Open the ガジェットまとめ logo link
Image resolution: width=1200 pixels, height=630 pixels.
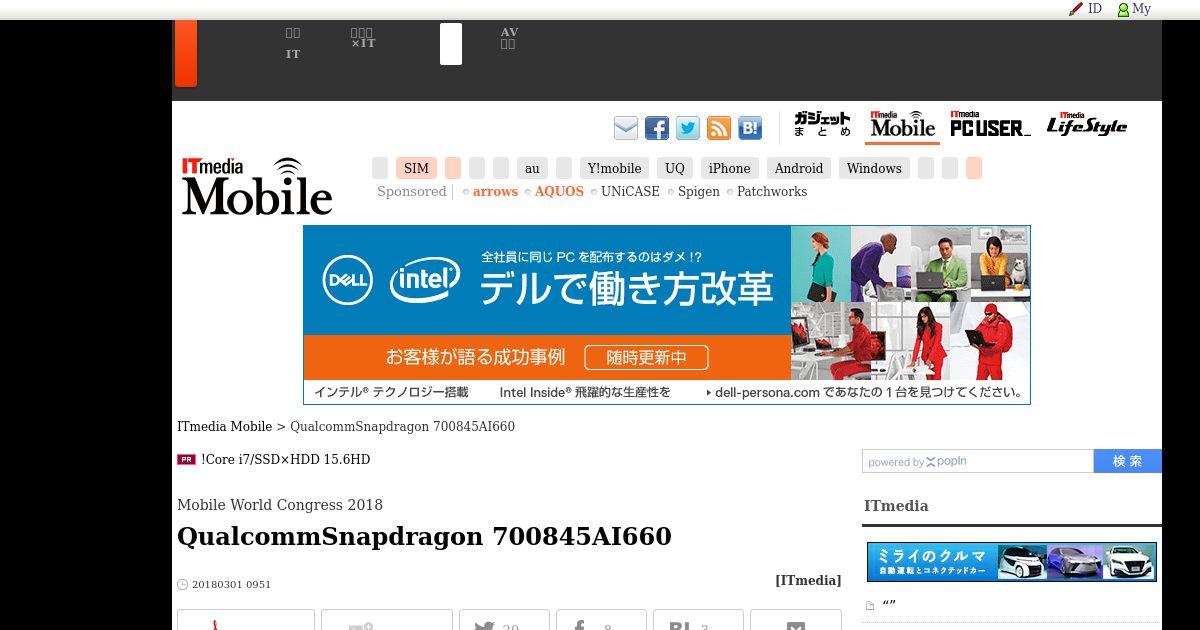(x=822, y=125)
